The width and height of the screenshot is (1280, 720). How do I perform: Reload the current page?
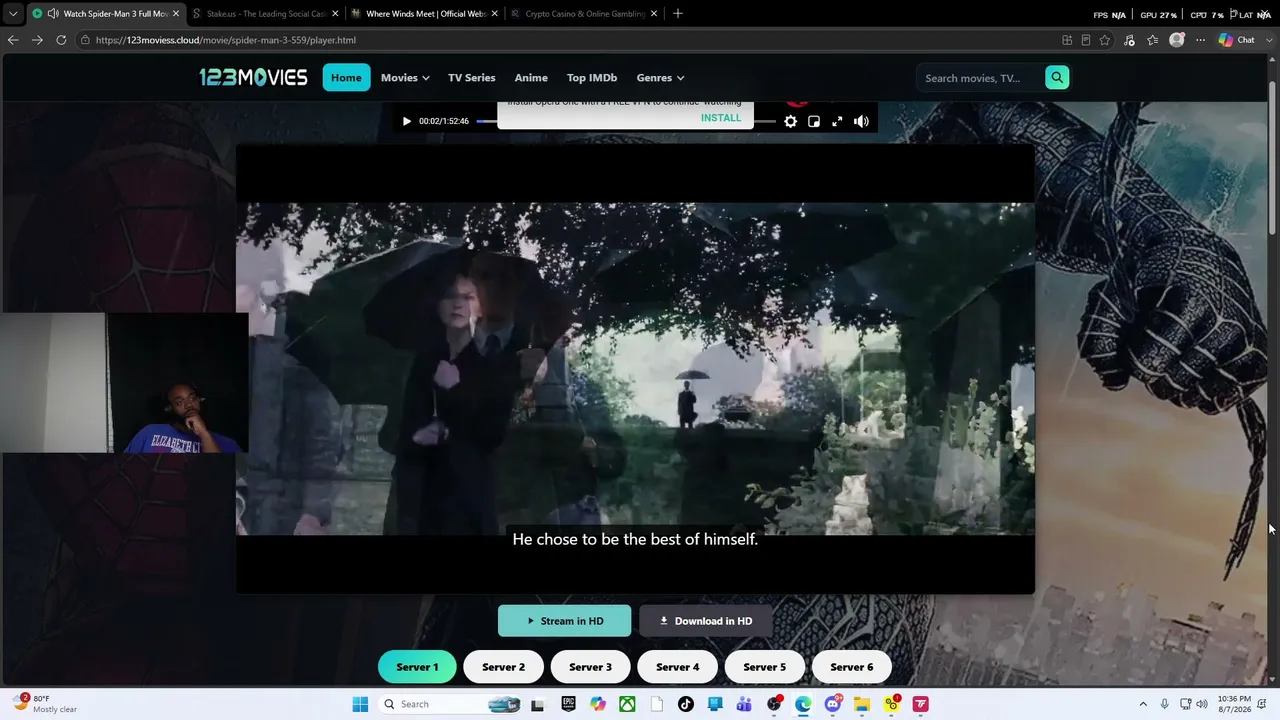pos(61,40)
